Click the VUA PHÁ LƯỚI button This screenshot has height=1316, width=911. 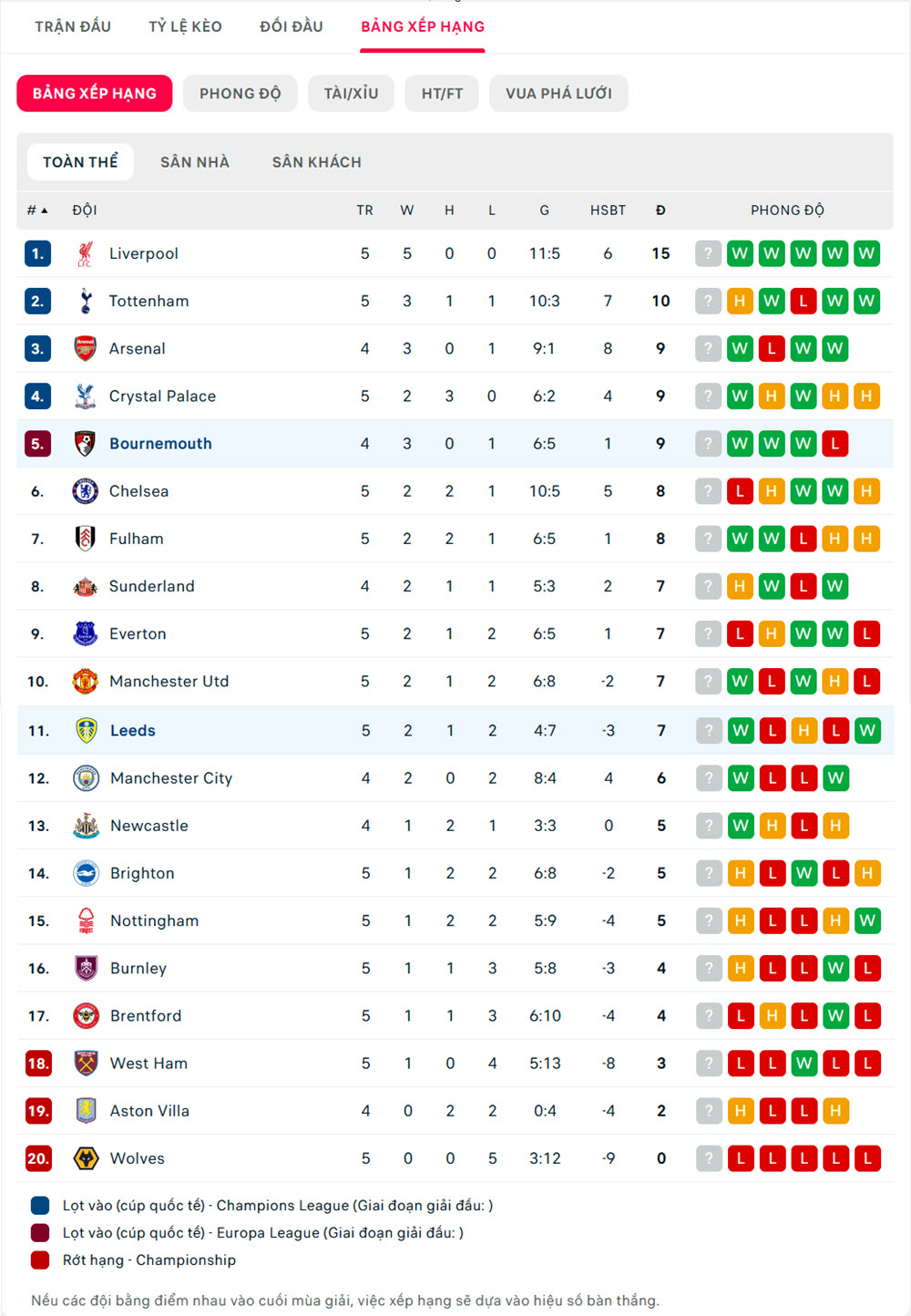(x=558, y=93)
